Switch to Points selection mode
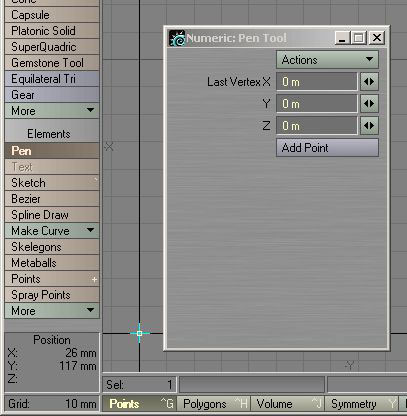407x416 pixels. point(140,404)
